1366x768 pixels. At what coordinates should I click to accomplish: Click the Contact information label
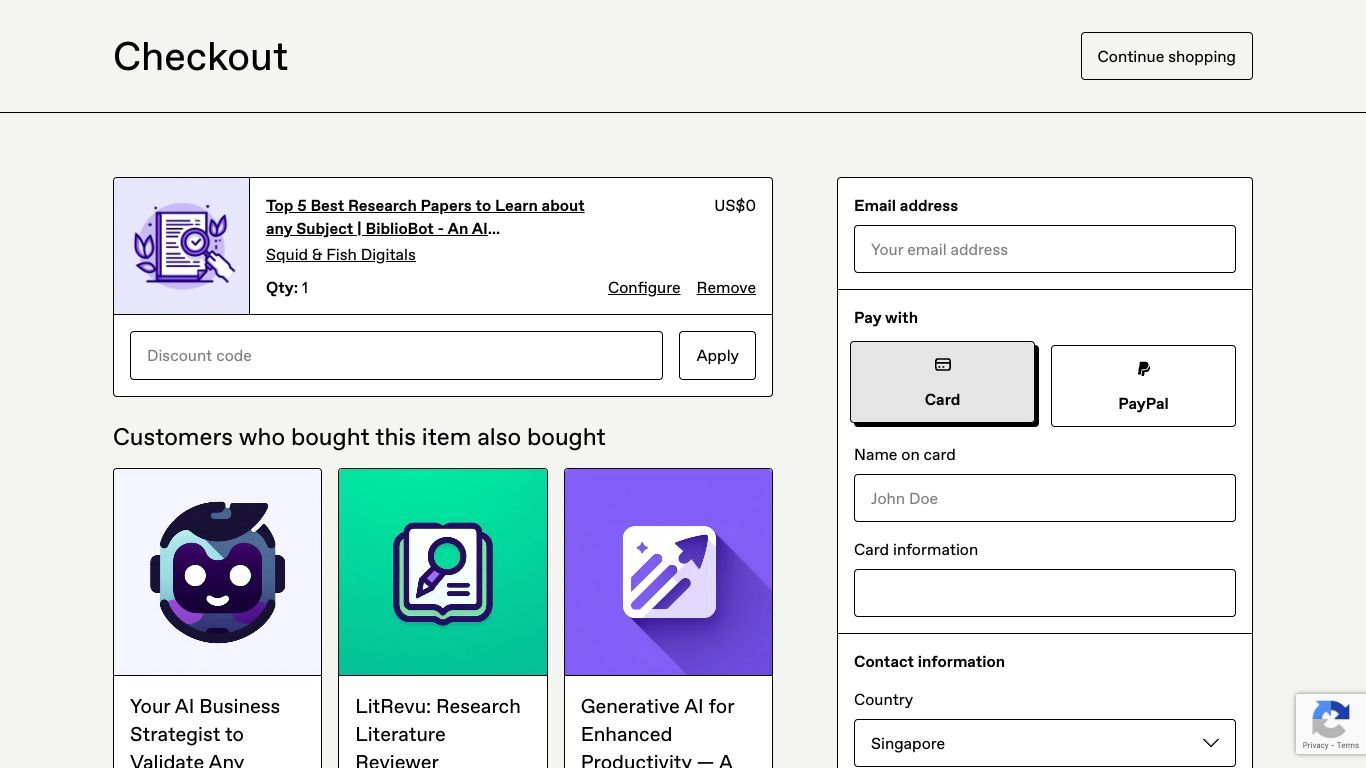tap(929, 661)
